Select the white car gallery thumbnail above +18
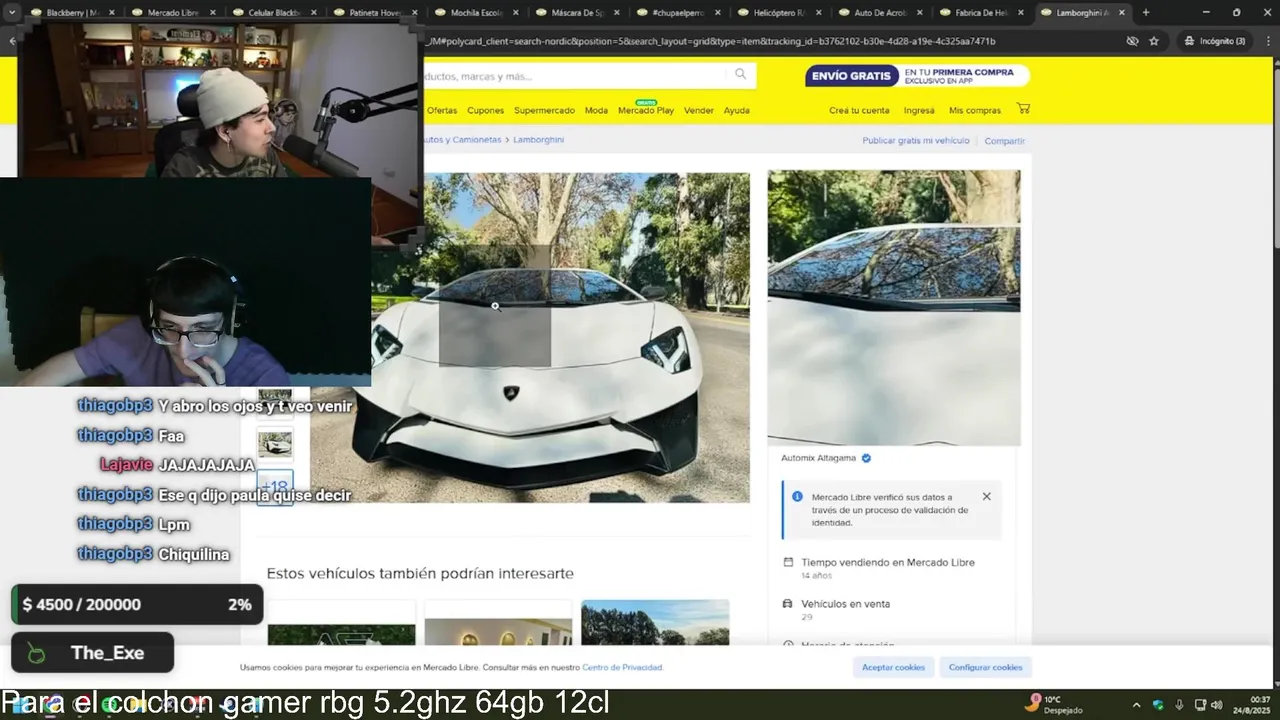The image size is (1280, 720). 275,444
